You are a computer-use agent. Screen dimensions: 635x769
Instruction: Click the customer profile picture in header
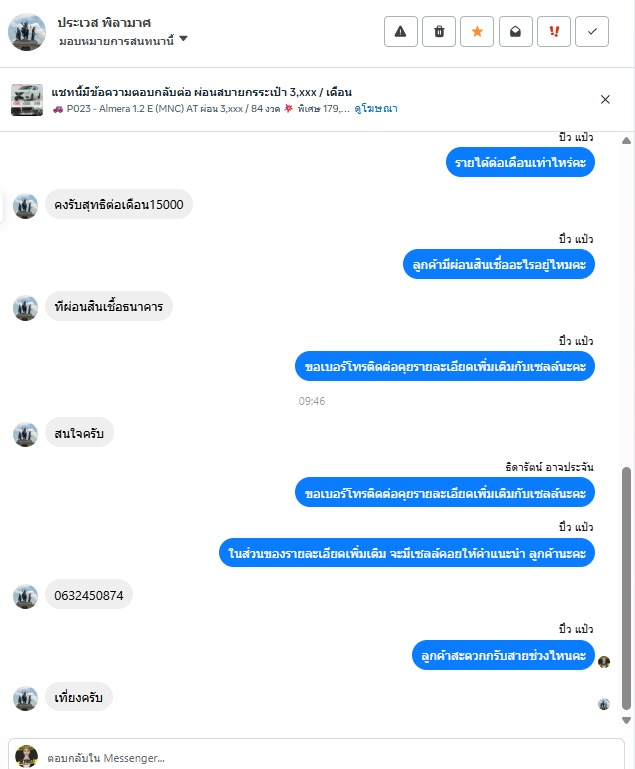(x=27, y=32)
